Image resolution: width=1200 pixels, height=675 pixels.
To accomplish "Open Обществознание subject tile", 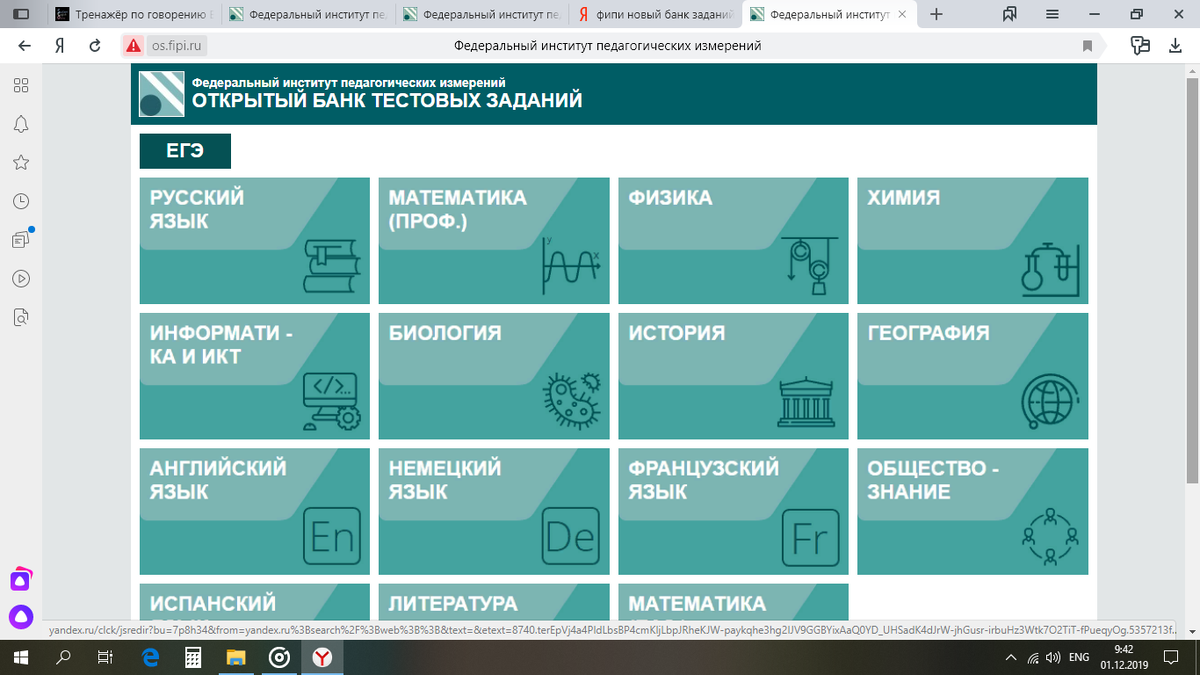I will (x=972, y=511).
